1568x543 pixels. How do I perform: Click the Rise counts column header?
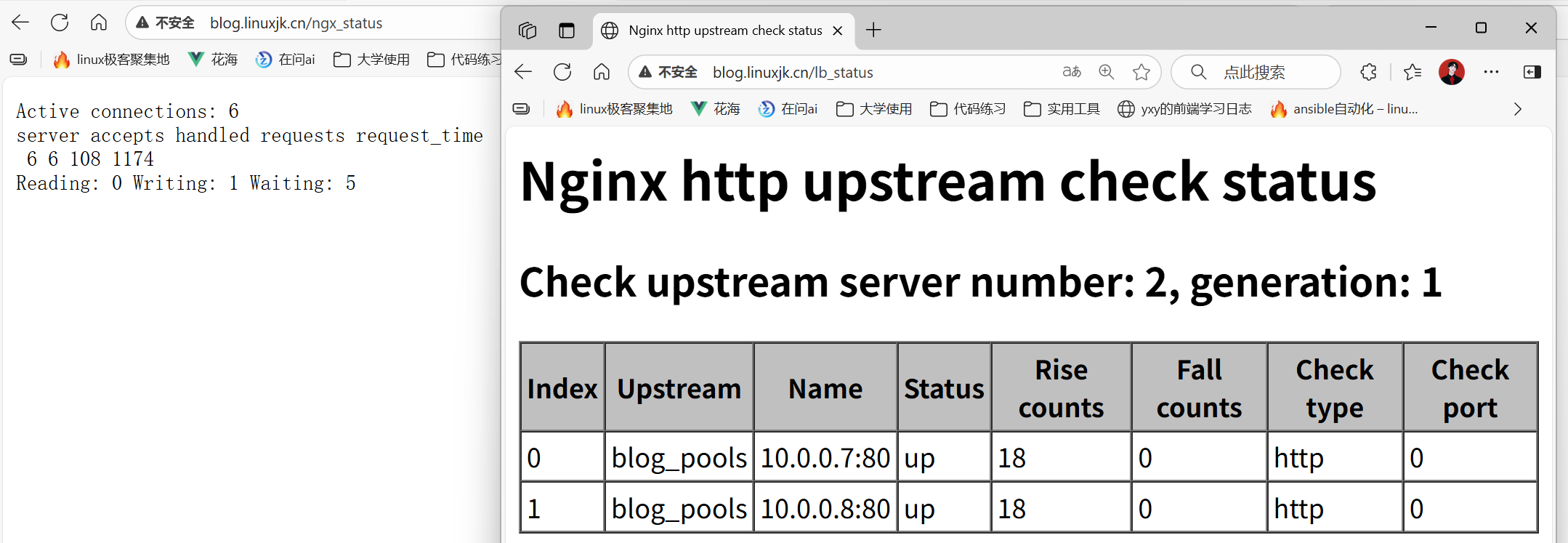point(1061,389)
